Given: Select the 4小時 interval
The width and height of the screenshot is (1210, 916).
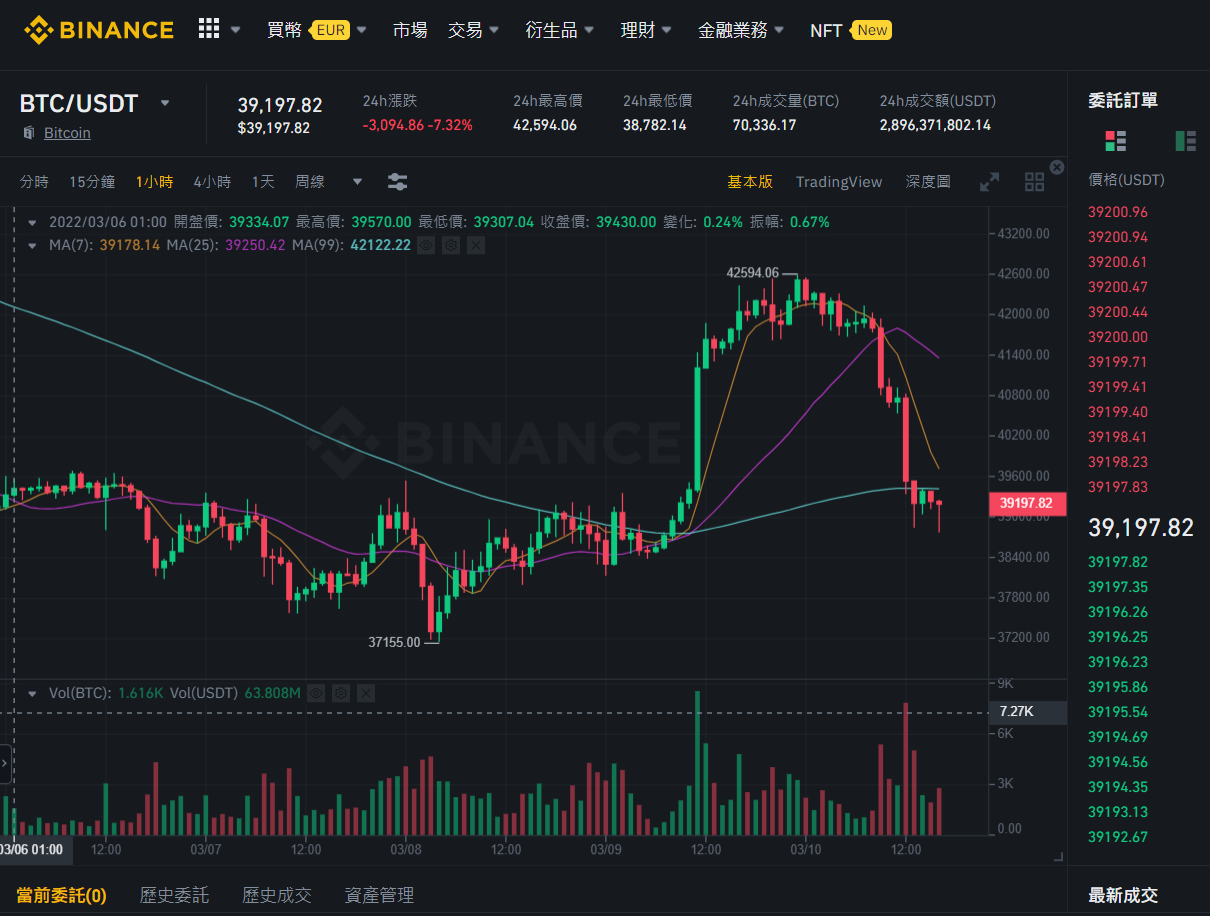Looking at the screenshot, I should (212, 182).
